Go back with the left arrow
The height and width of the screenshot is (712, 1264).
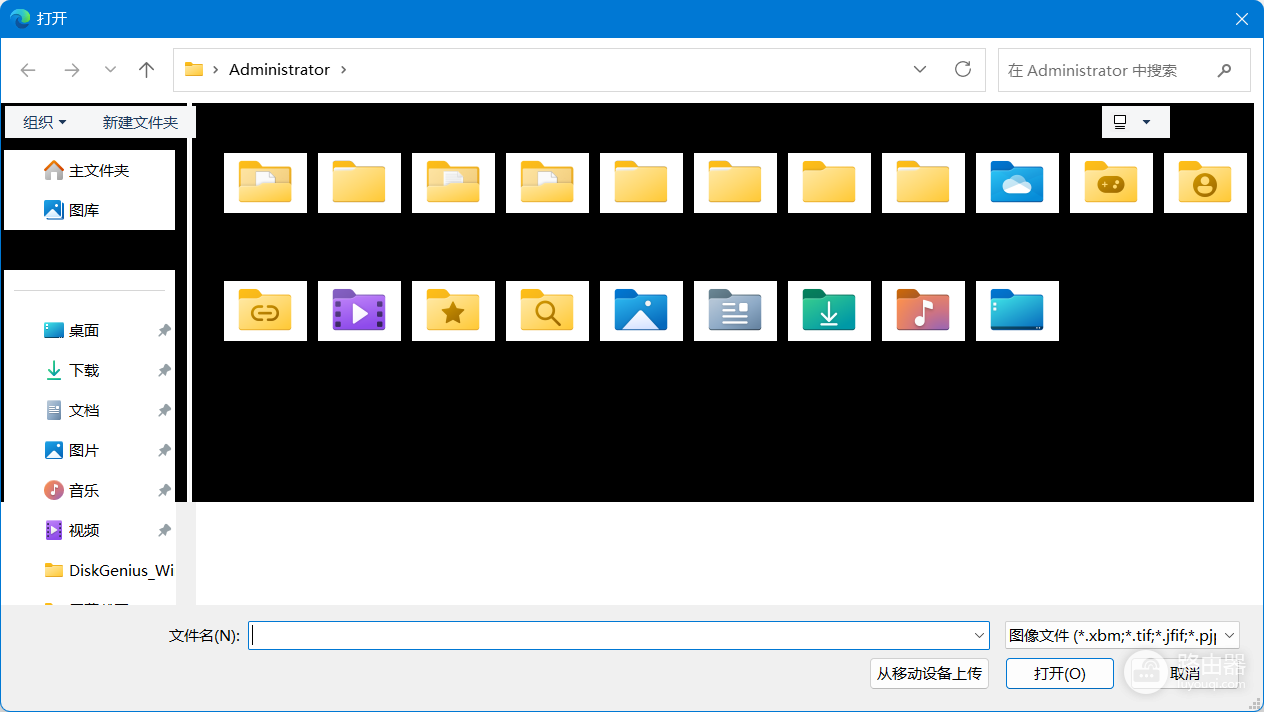point(28,70)
